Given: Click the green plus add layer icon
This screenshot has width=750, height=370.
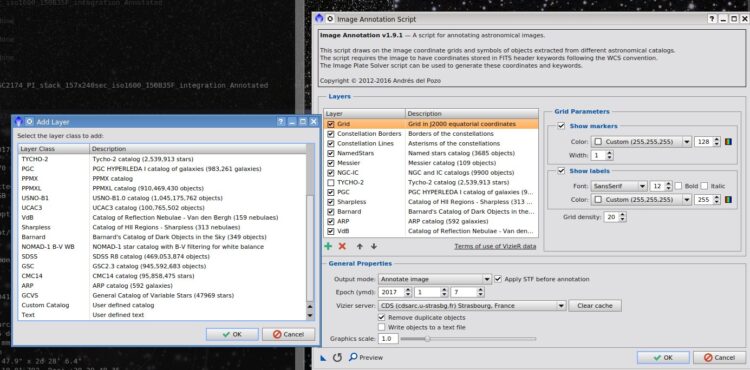Looking at the screenshot, I should (x=328, y=246).
